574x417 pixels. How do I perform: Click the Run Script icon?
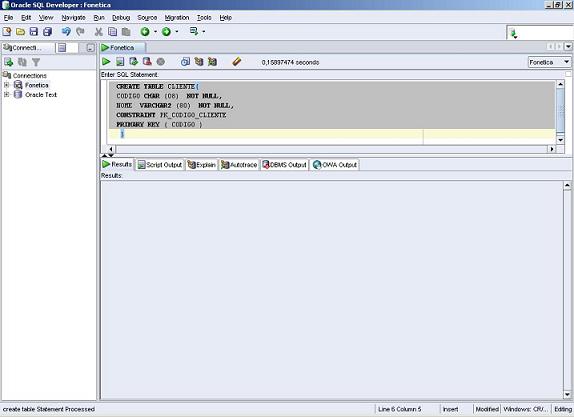pos(120,62)
